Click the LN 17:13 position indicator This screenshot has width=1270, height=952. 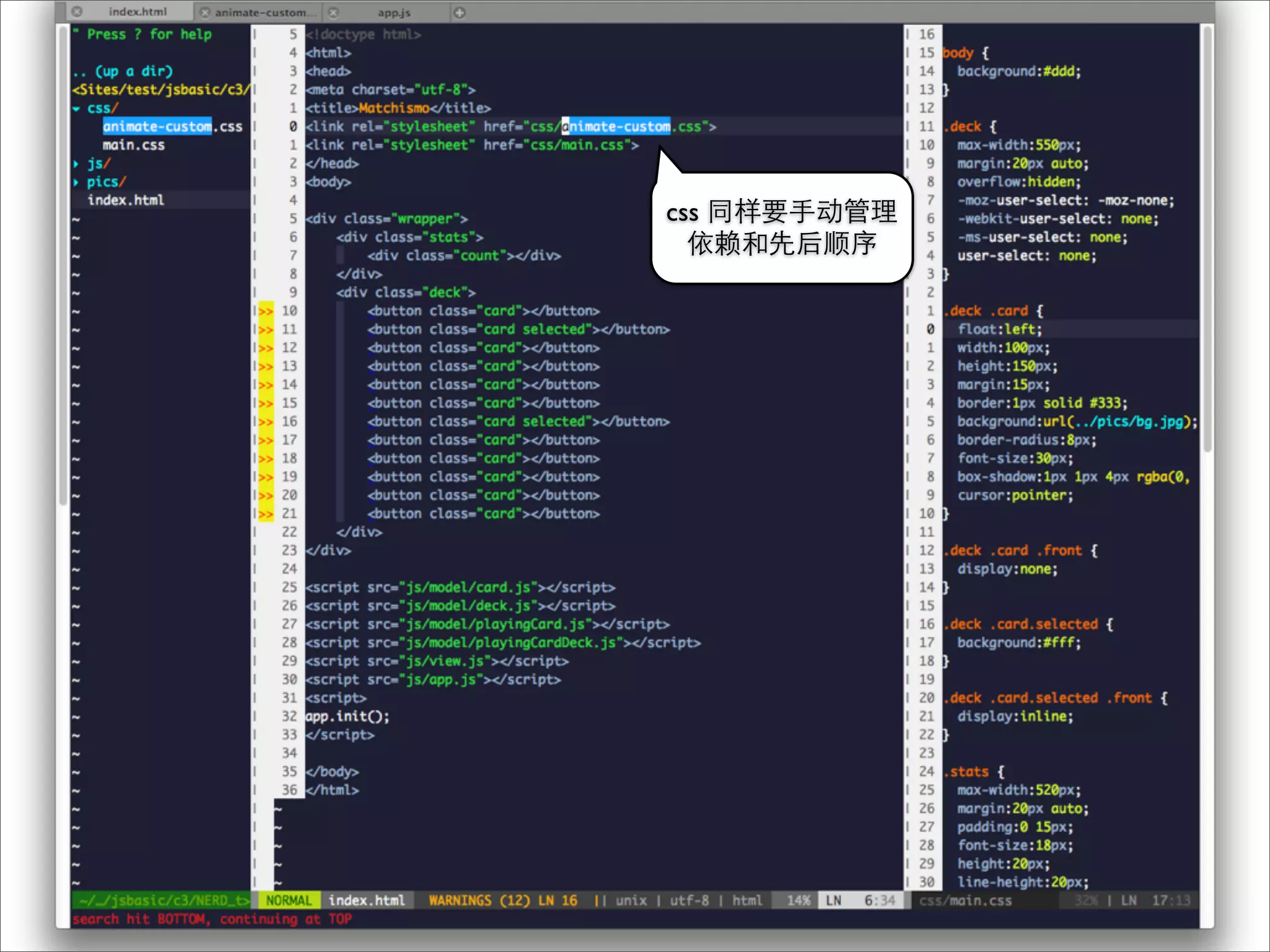point(1156,901)
